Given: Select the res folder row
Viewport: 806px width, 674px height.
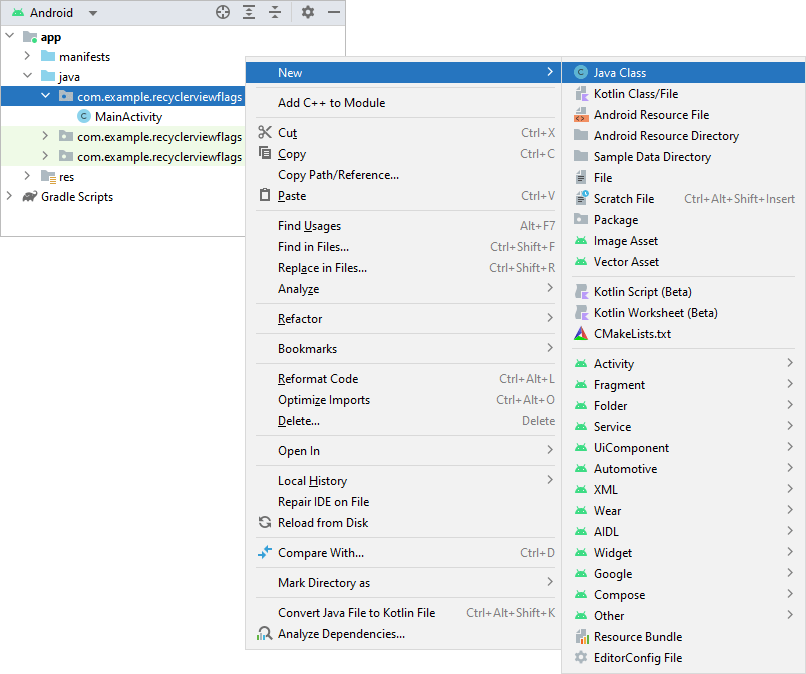Looking at the screenshot, I should pos(123,176).
